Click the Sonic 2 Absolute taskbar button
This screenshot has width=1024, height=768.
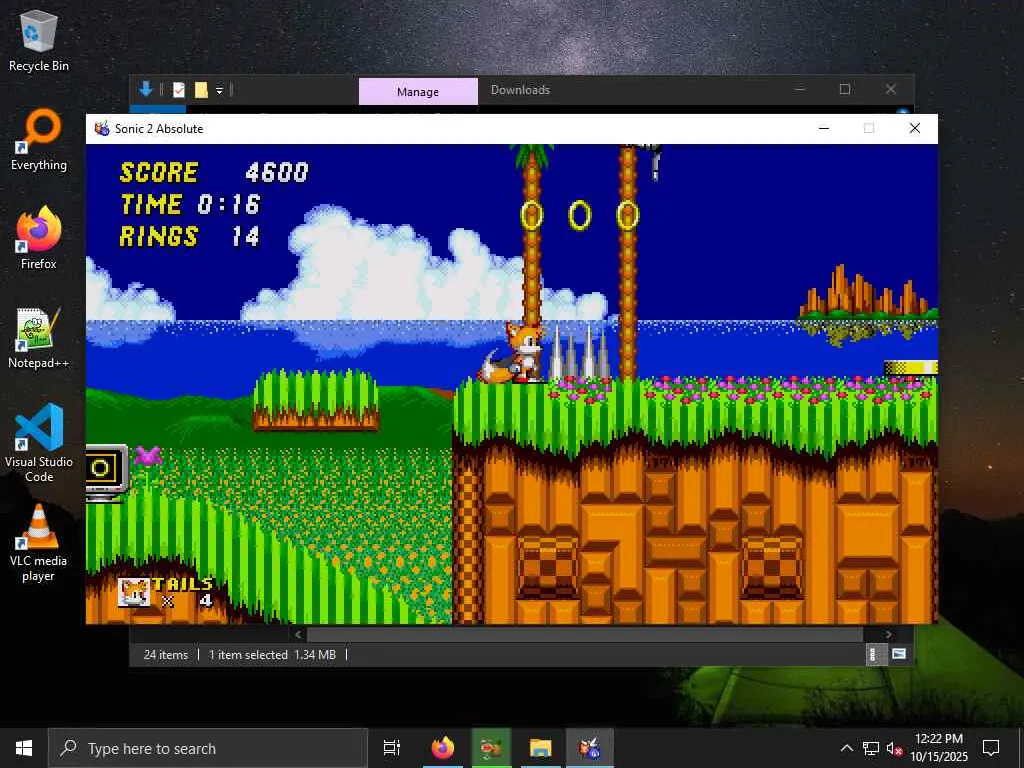click(x=590, y=748)
